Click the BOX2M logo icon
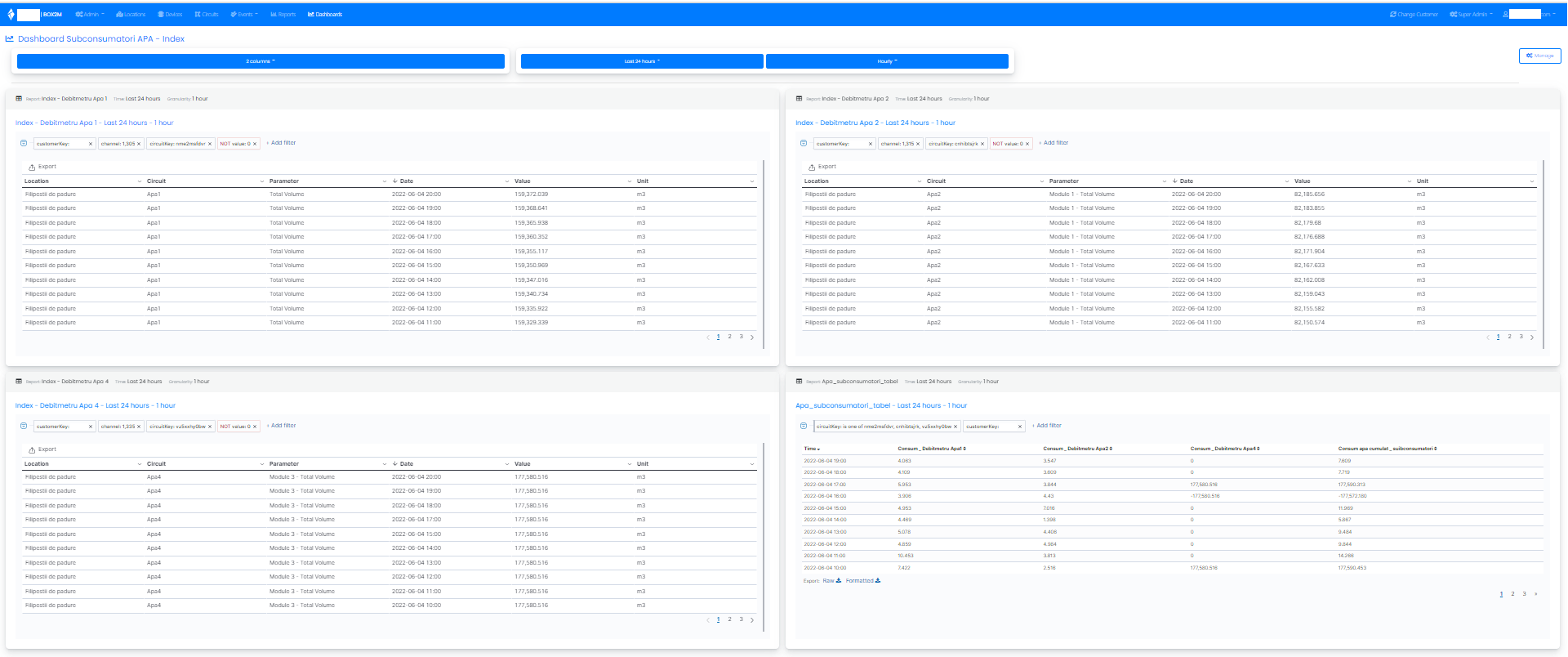 click(x=11, y=15)
